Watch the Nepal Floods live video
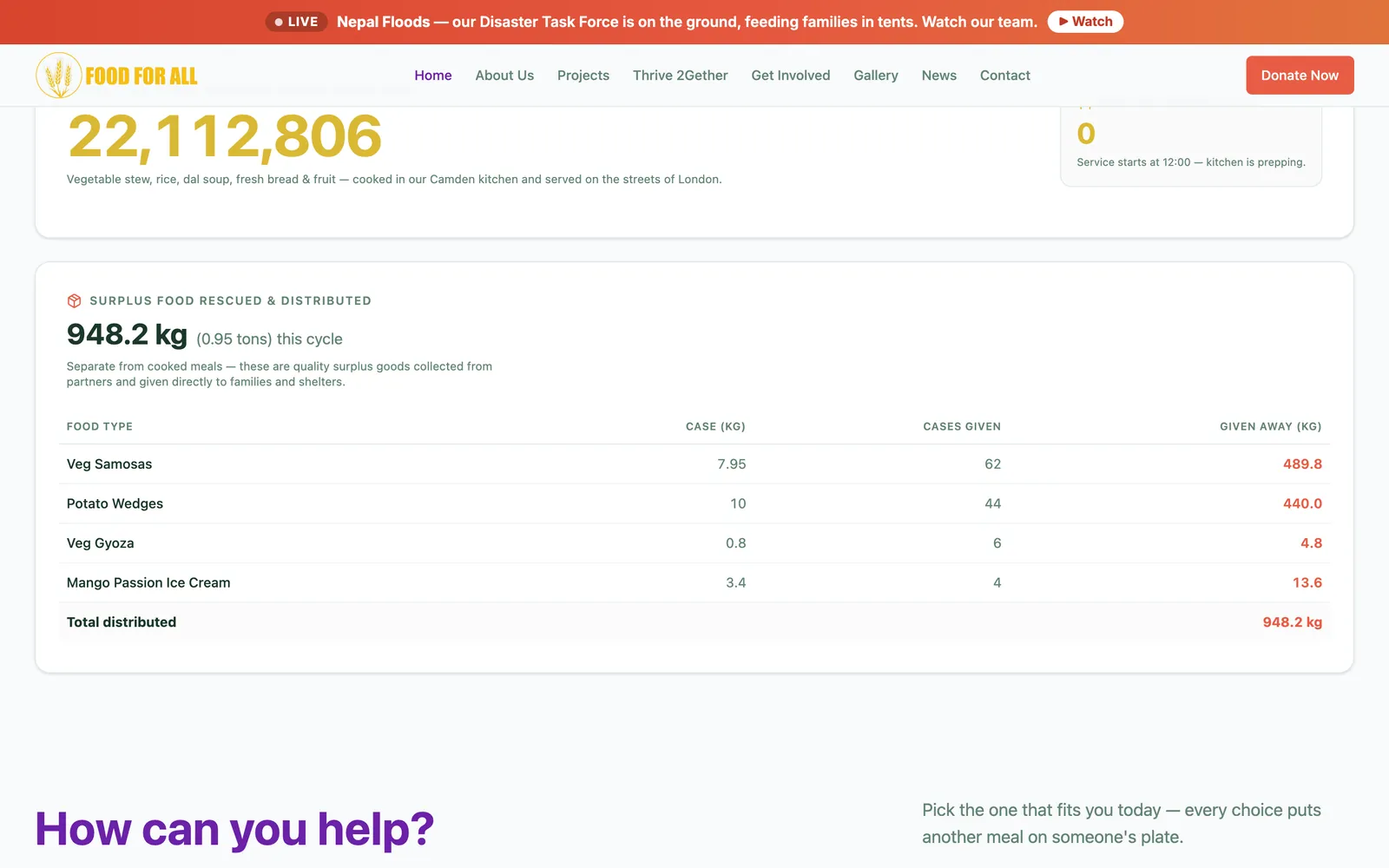 (x=1085, y=22)
